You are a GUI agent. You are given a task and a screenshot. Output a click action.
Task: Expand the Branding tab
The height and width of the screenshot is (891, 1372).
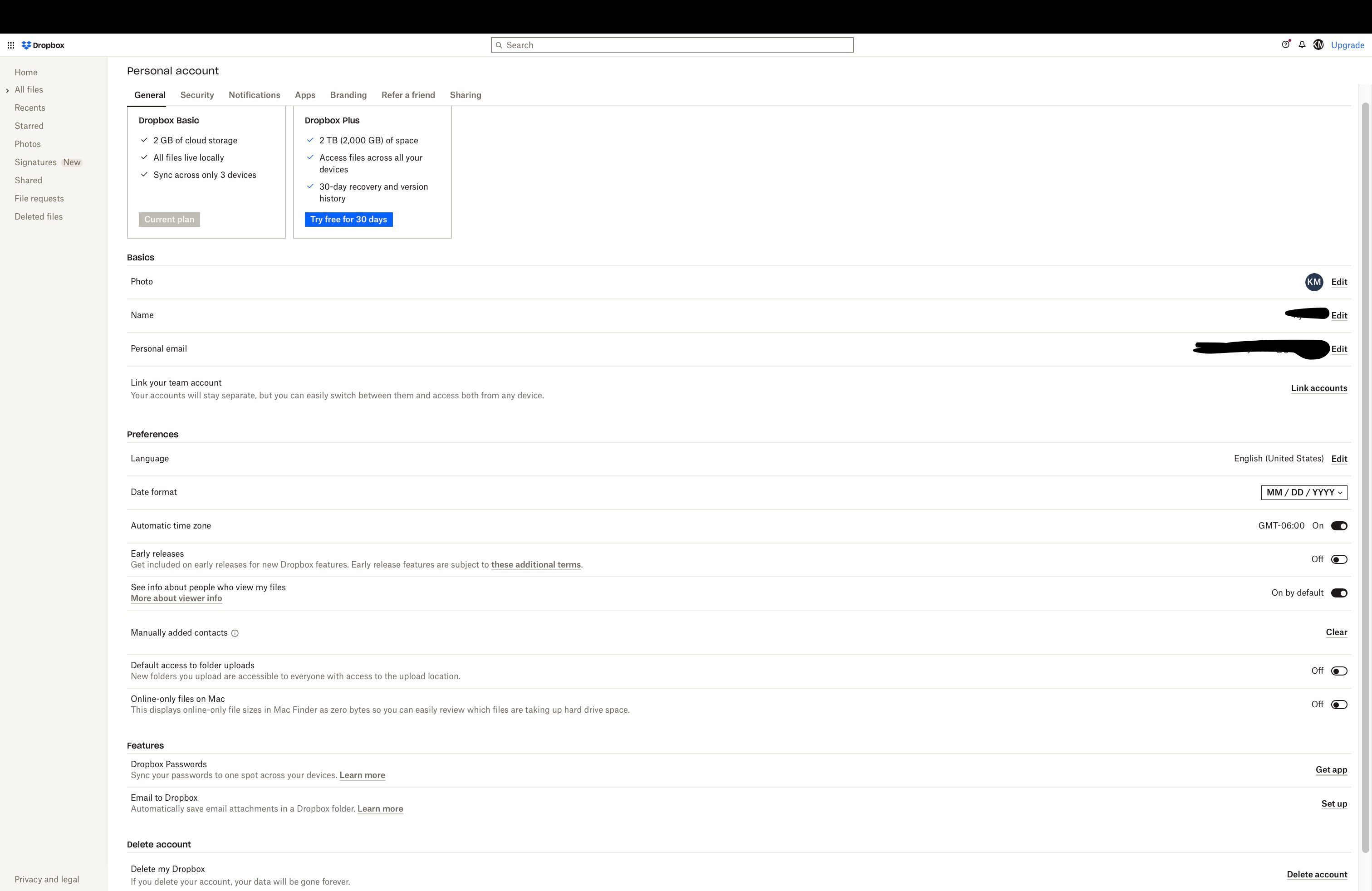pos(348,95)
